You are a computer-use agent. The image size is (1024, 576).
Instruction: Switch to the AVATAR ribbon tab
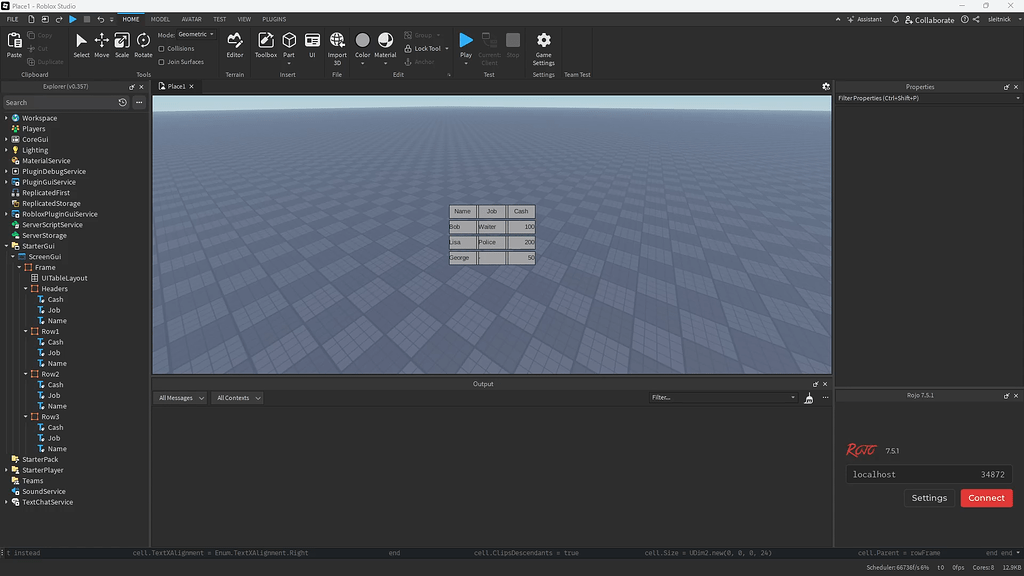click(190, 18)
